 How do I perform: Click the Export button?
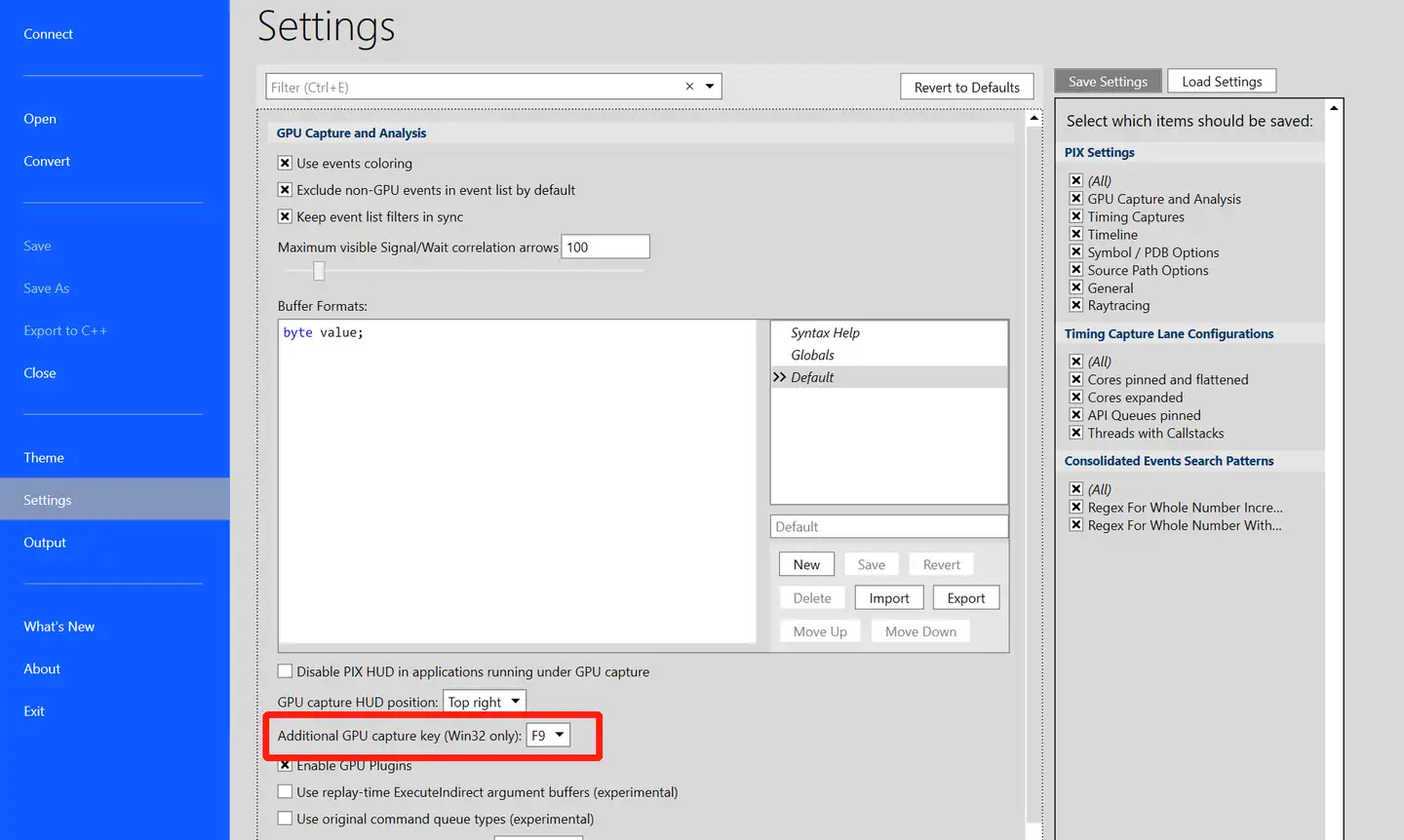click(966, 598)
